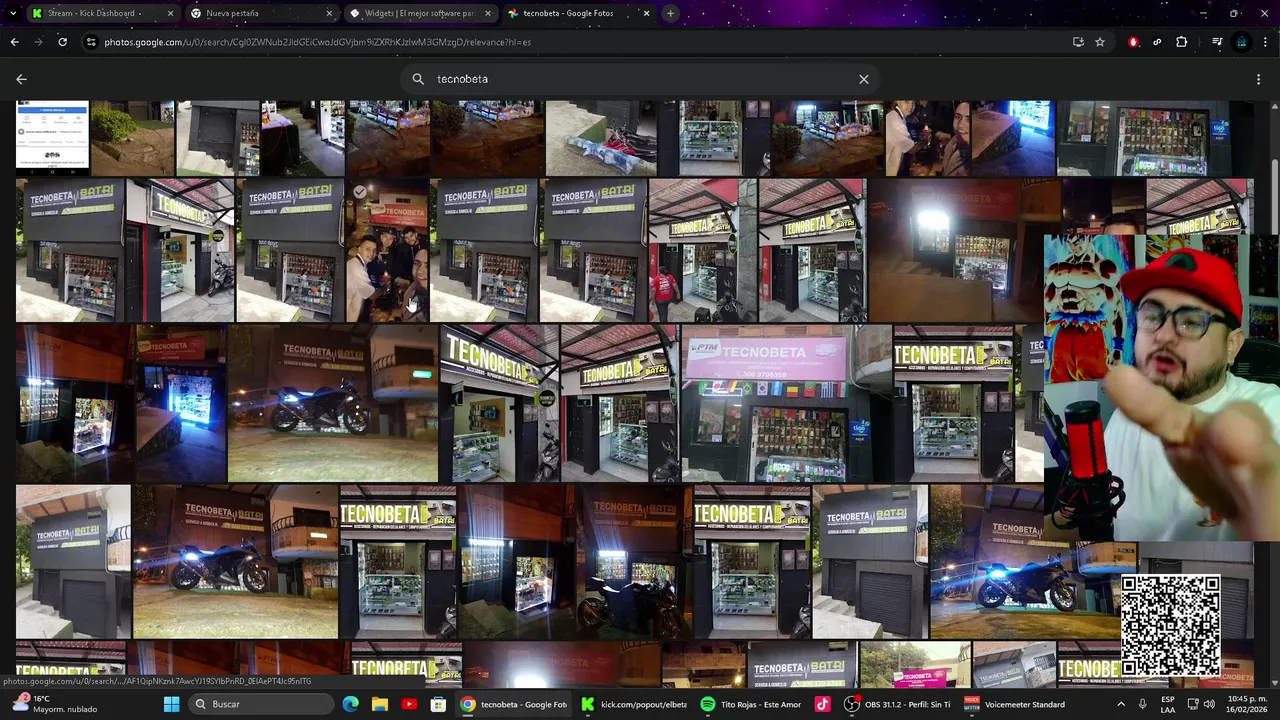Open the browser profile avatar

pos(1241,42)
